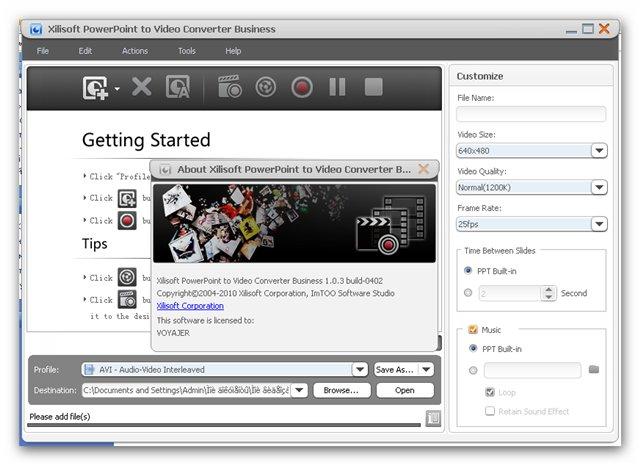Toggle the Loop checkbox
640x465 pixels.
[x=490, y=392]
